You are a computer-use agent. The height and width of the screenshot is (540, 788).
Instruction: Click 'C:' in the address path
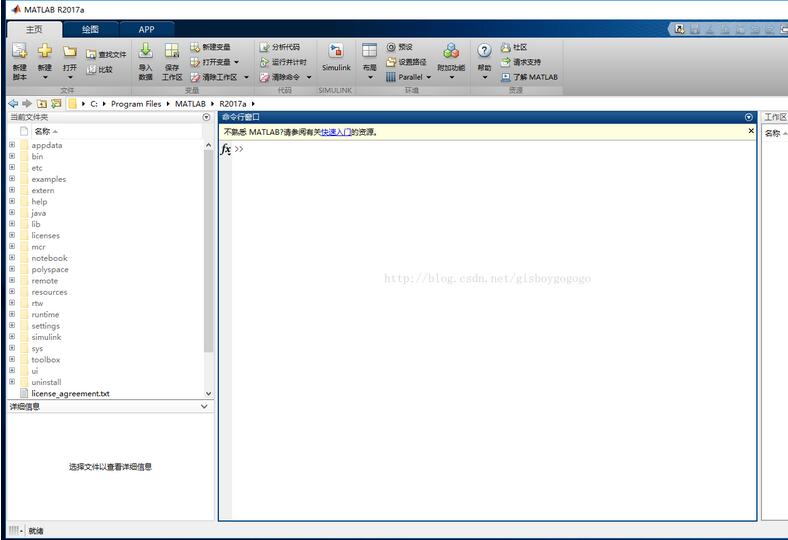coord(93,104)
